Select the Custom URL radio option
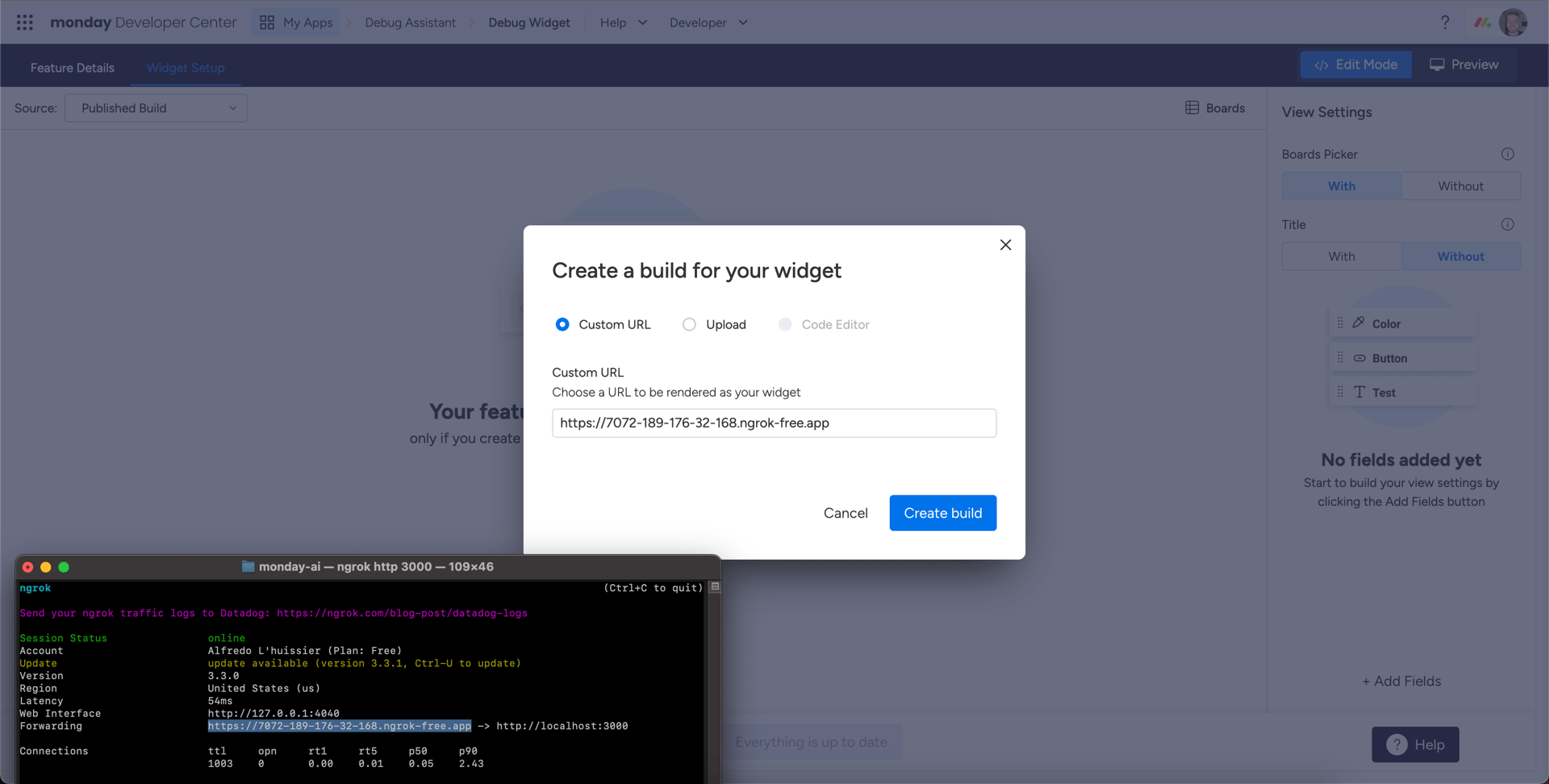1549x784 pixels. tap(562, 324)
